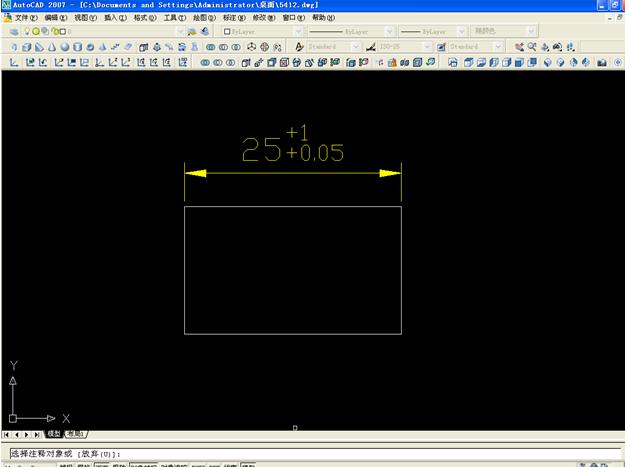Screen dimensions: 625x467
Task: Select the Pyramid solid tool
Action: (102, 47)
